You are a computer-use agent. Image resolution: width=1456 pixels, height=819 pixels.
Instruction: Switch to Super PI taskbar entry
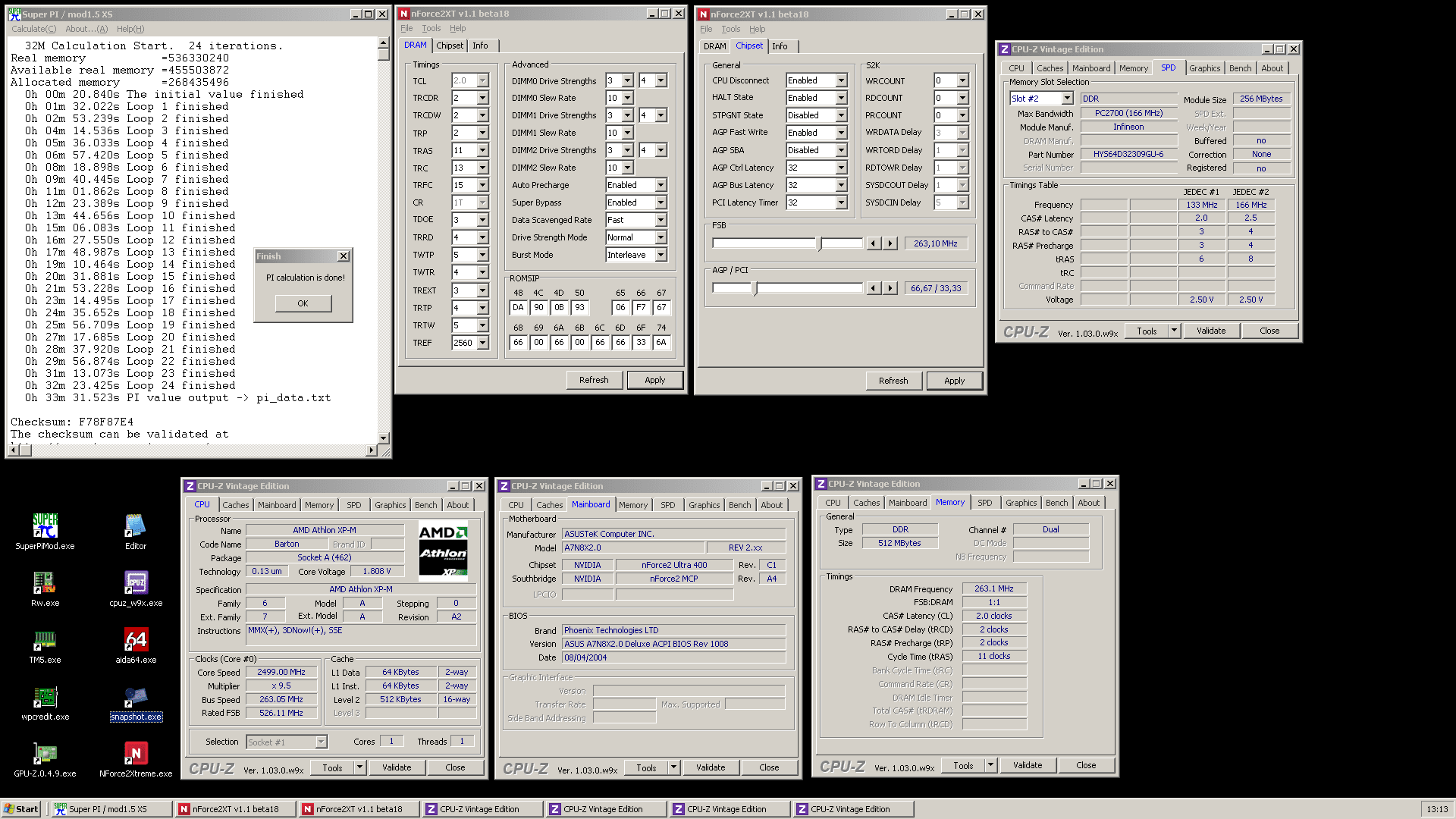(111, 809)
